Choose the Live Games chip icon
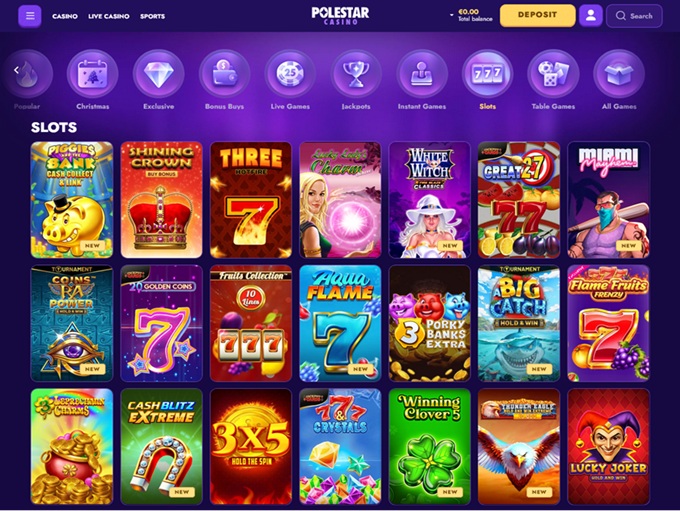Screen dimensions: 680x511 pyautogui.click(x=290, y=74)
